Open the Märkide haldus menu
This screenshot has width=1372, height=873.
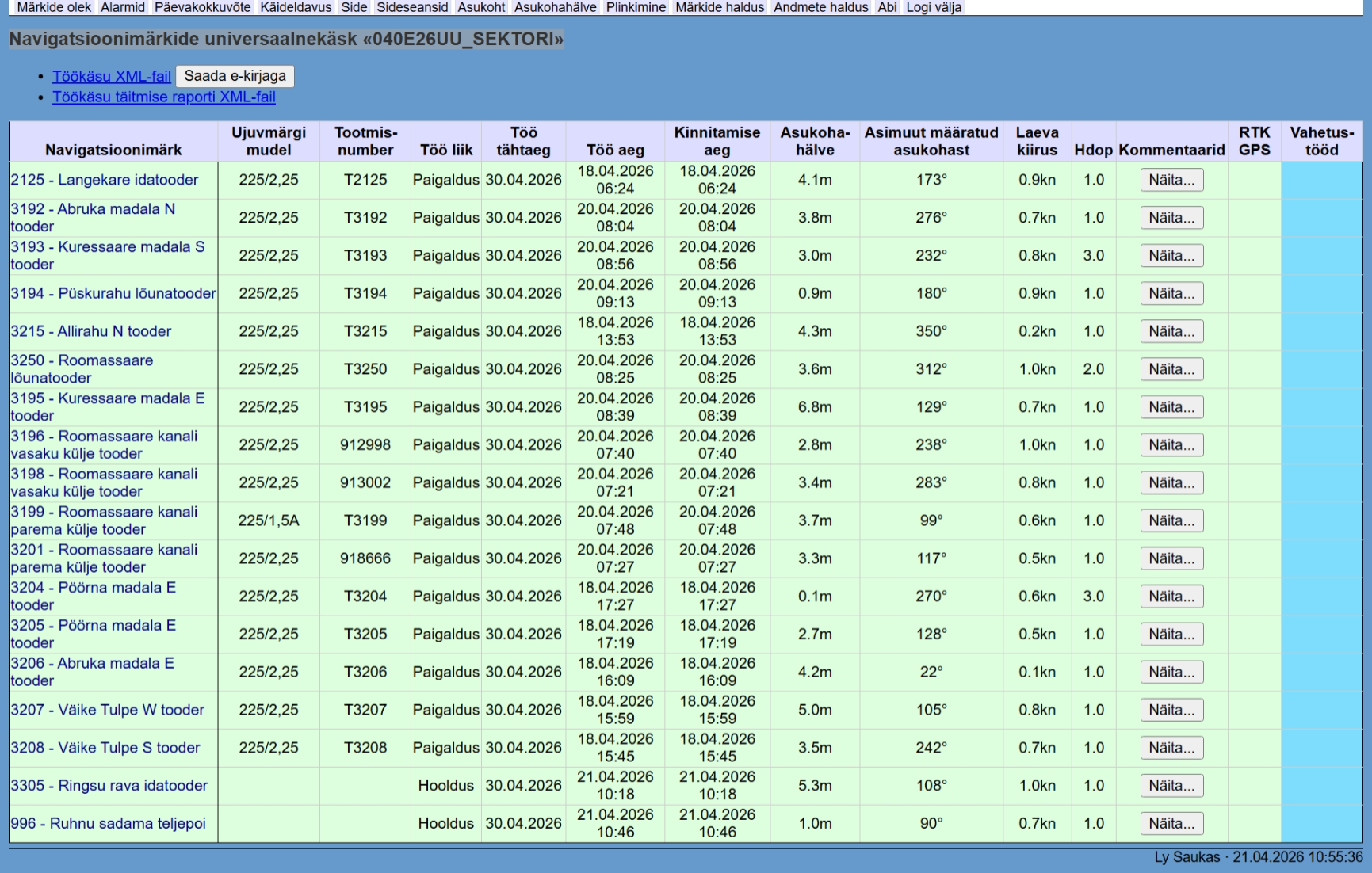click(x=719, y=7)
